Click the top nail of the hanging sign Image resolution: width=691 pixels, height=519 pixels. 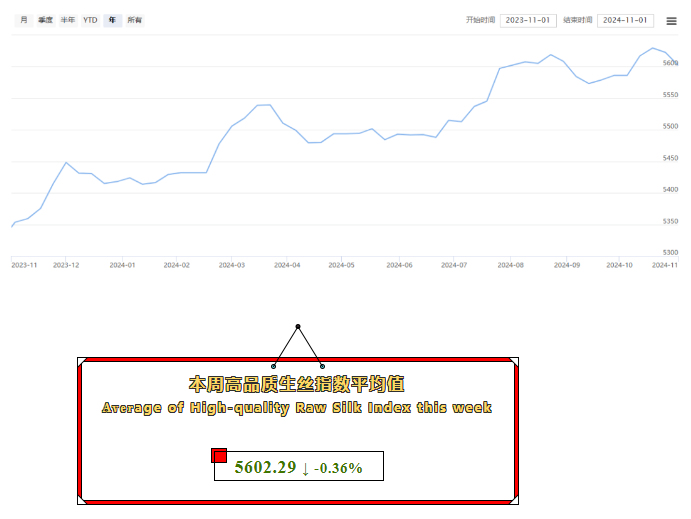pos(298,327)
